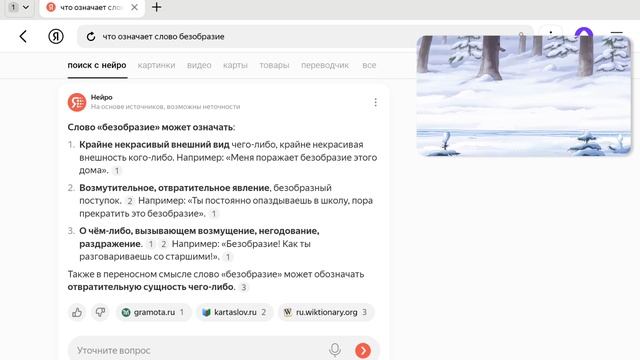
Task: Open the 'товары' search tab
Action: (x=274, y=65)
